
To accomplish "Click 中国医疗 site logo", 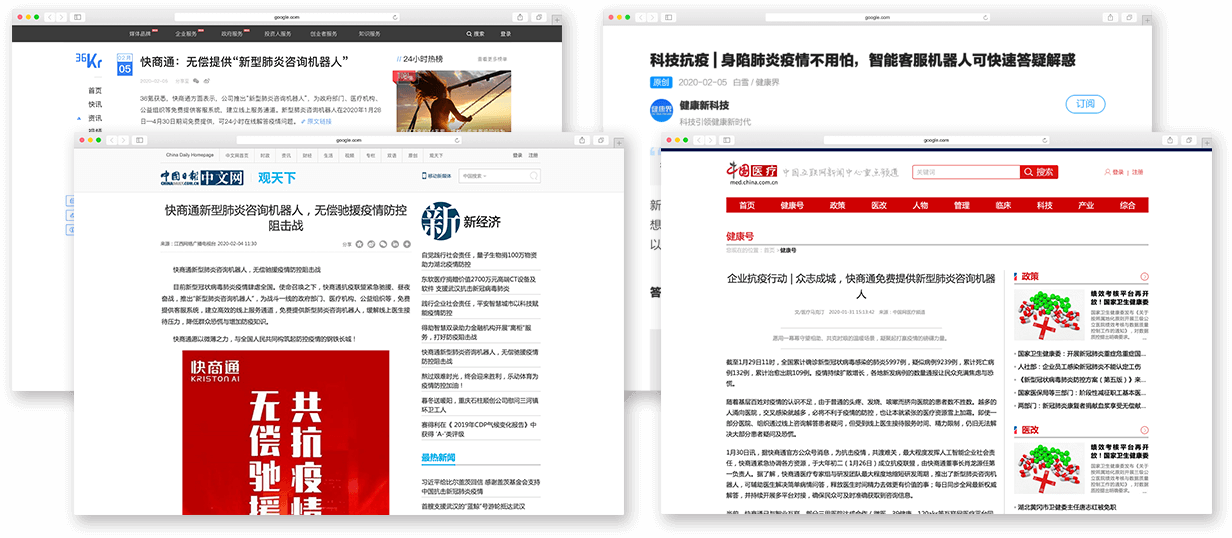I will pos(753,173).
